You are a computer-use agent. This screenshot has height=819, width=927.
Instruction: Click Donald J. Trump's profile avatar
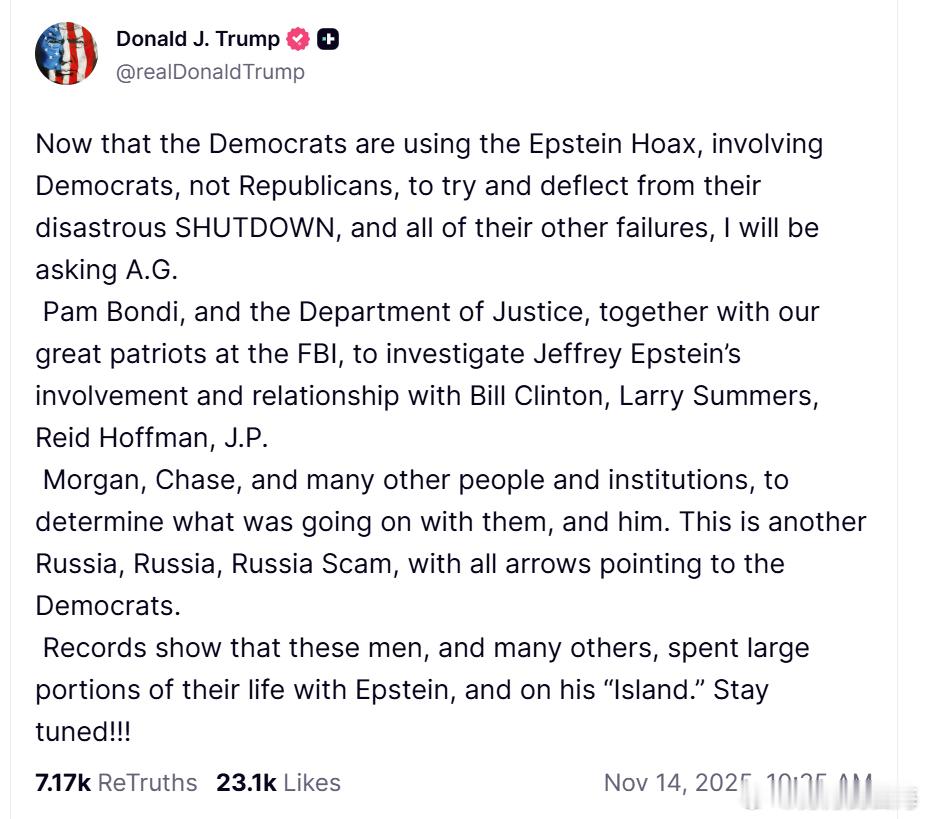[67, 53]
